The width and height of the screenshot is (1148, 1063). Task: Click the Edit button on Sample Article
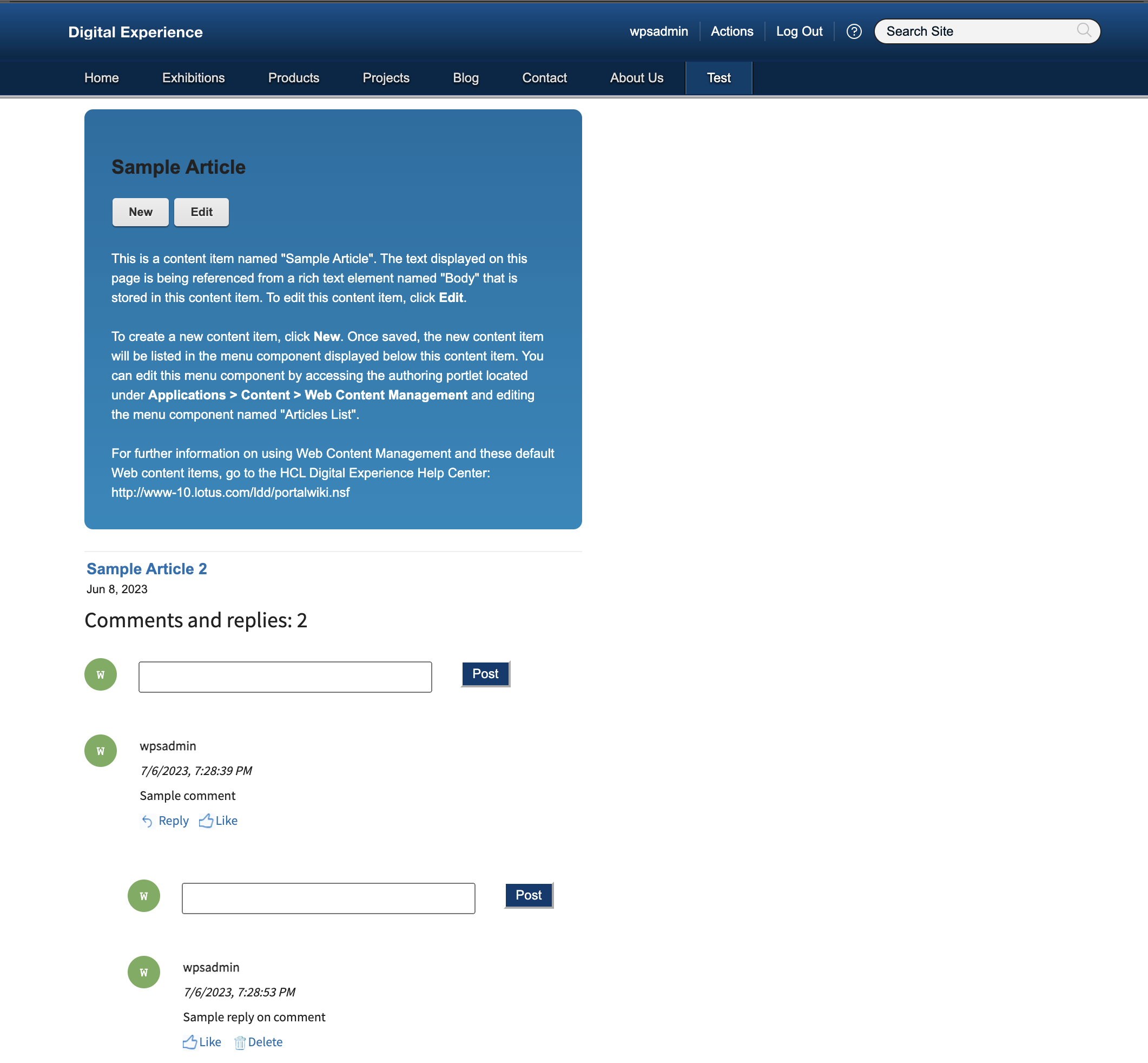click(x=200, y=212)
